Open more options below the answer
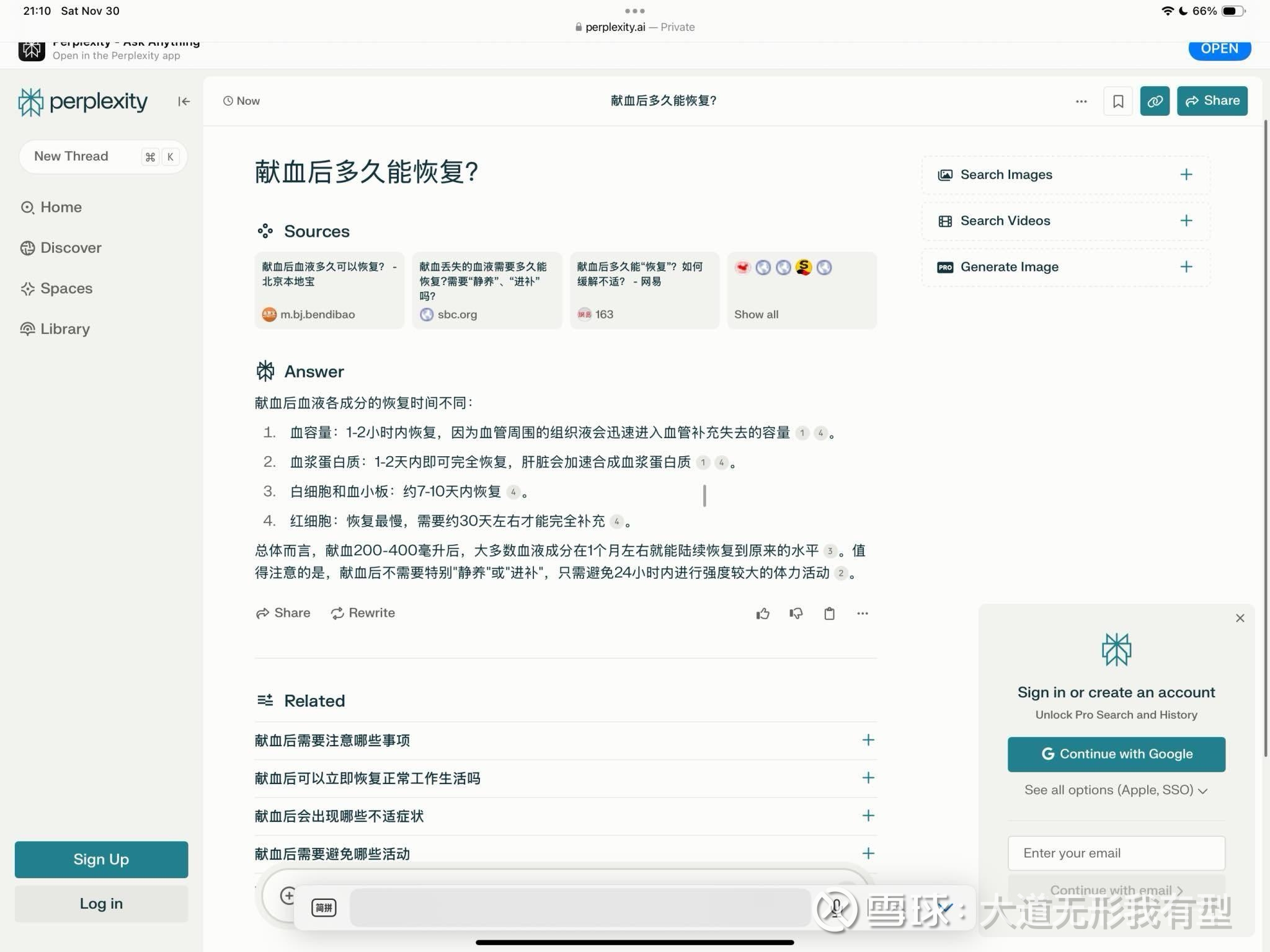1270x952 pixels. (863, 614)
